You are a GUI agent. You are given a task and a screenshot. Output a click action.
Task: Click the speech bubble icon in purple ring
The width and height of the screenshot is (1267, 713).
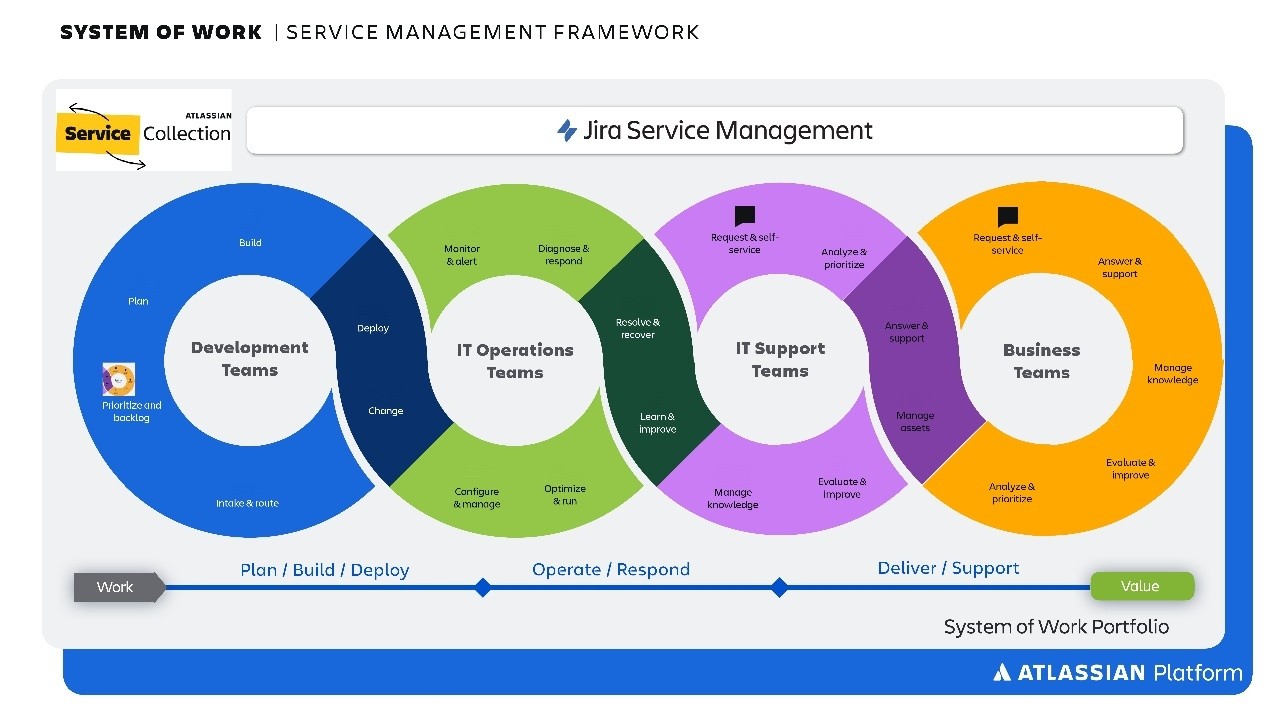pyautogui.click(x=744, y=216)
